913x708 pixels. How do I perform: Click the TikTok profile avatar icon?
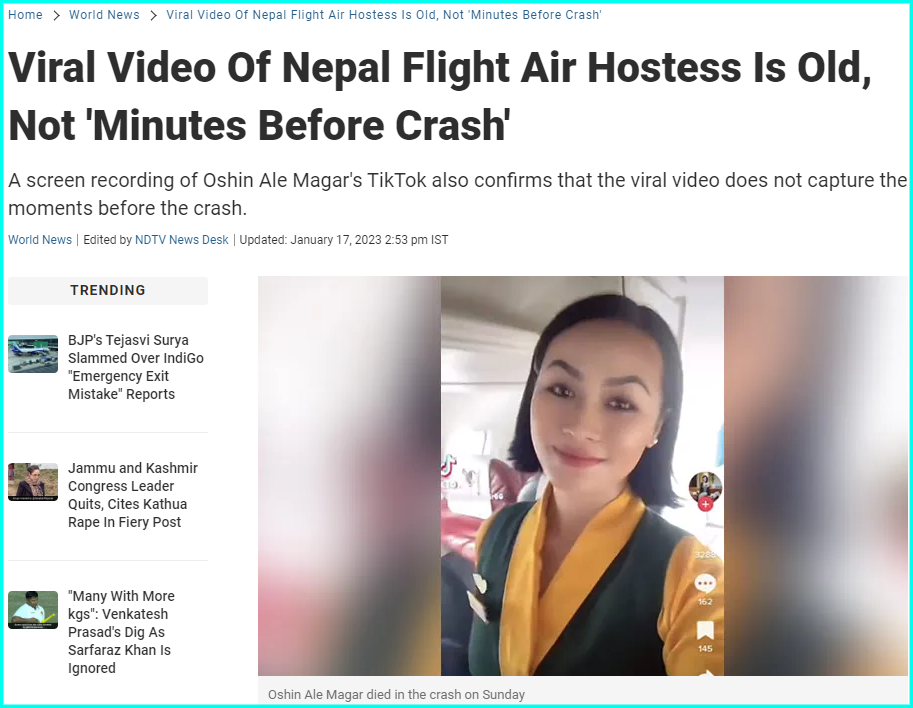[705, 487]
